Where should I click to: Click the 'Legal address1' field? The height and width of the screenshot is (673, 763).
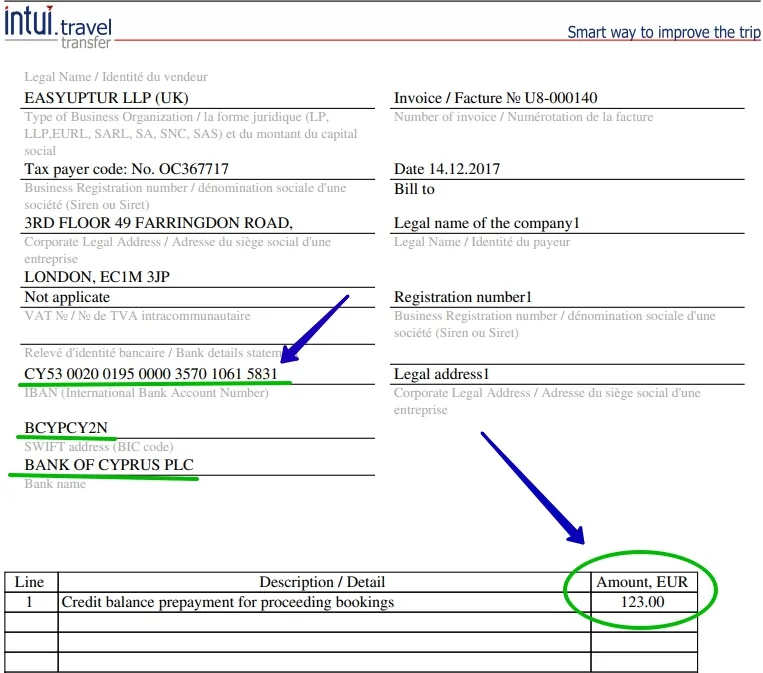pyautogui.click(x=441, y=373)
